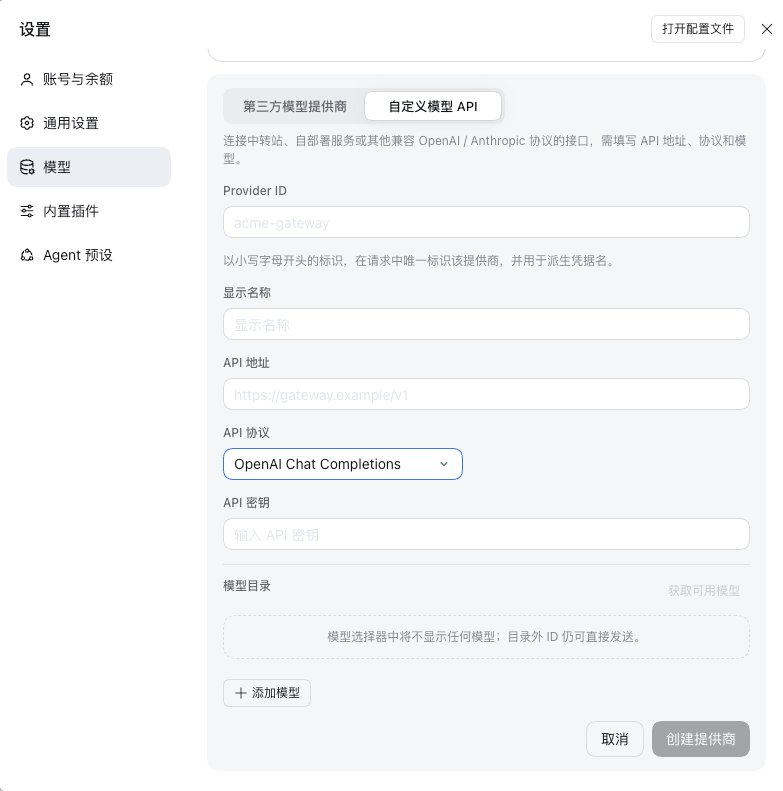Screen dimensions: 783x791
Task: Click the API 密钥 label
Action: click(x=246, y=503)
